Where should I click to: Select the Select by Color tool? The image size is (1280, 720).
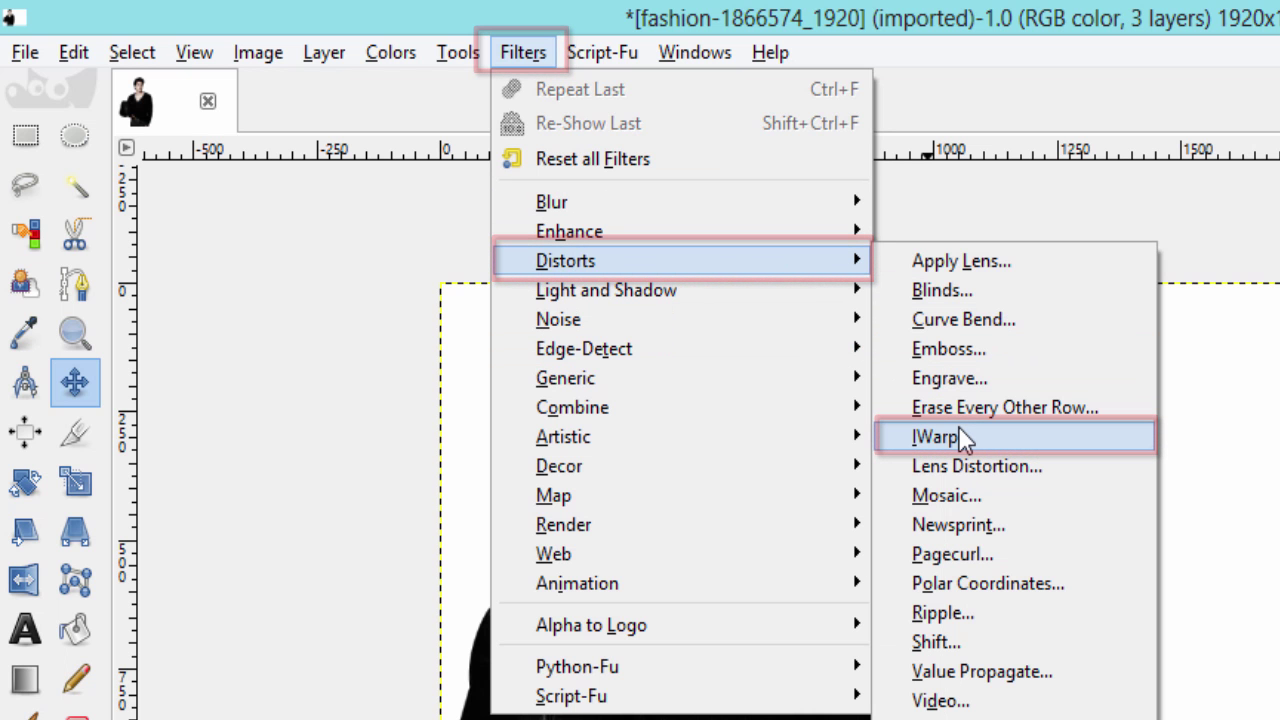click(x=25, y=234)
